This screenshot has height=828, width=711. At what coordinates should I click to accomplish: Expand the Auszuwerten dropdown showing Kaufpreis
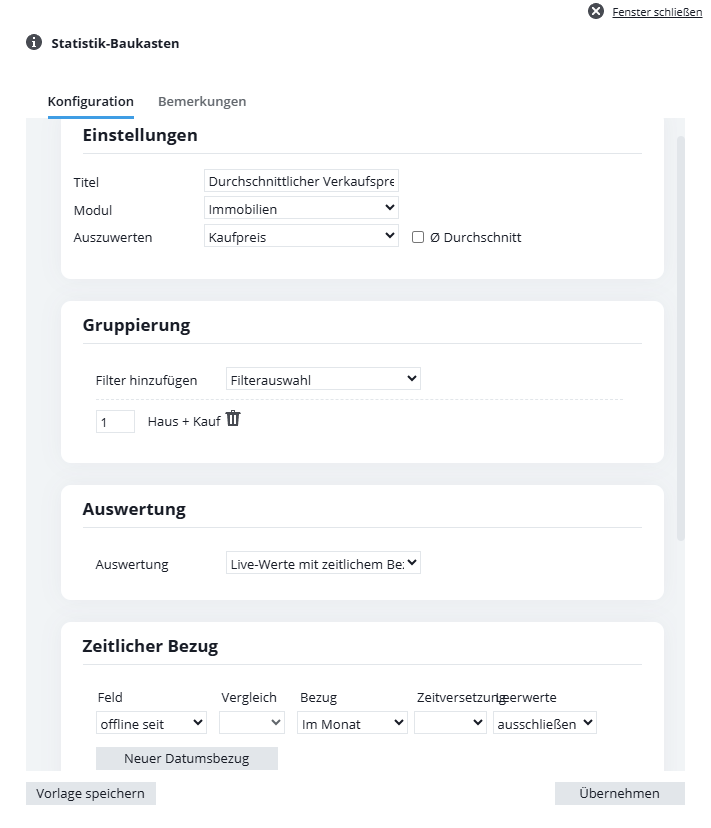tap(301, 237)
